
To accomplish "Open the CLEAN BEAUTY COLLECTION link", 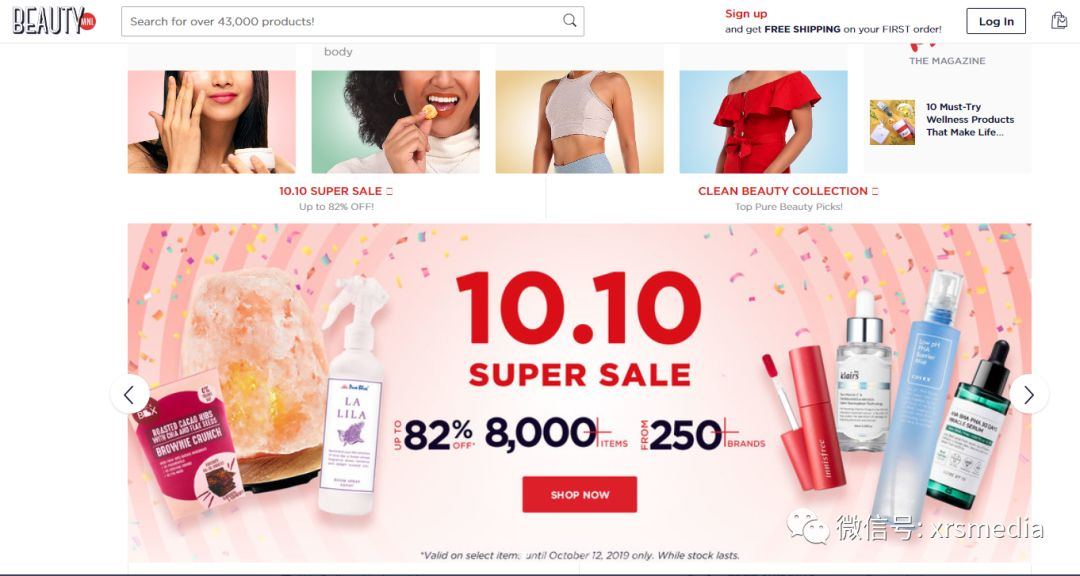I will point(788,191).
